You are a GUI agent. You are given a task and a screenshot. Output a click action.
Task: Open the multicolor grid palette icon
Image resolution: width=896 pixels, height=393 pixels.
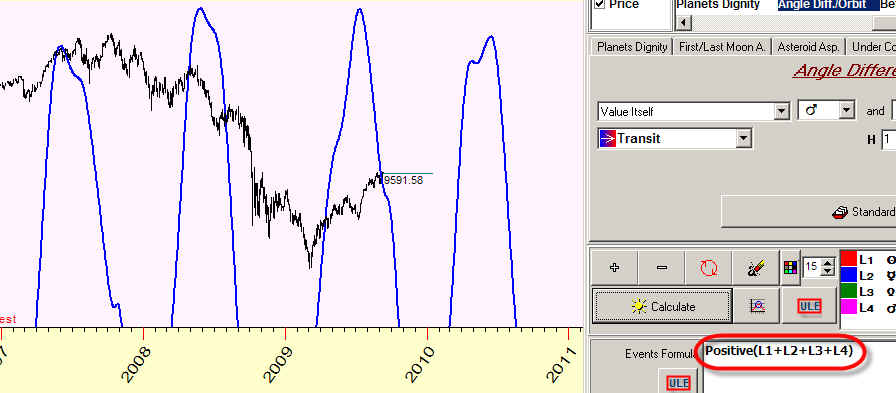point(790,267)
